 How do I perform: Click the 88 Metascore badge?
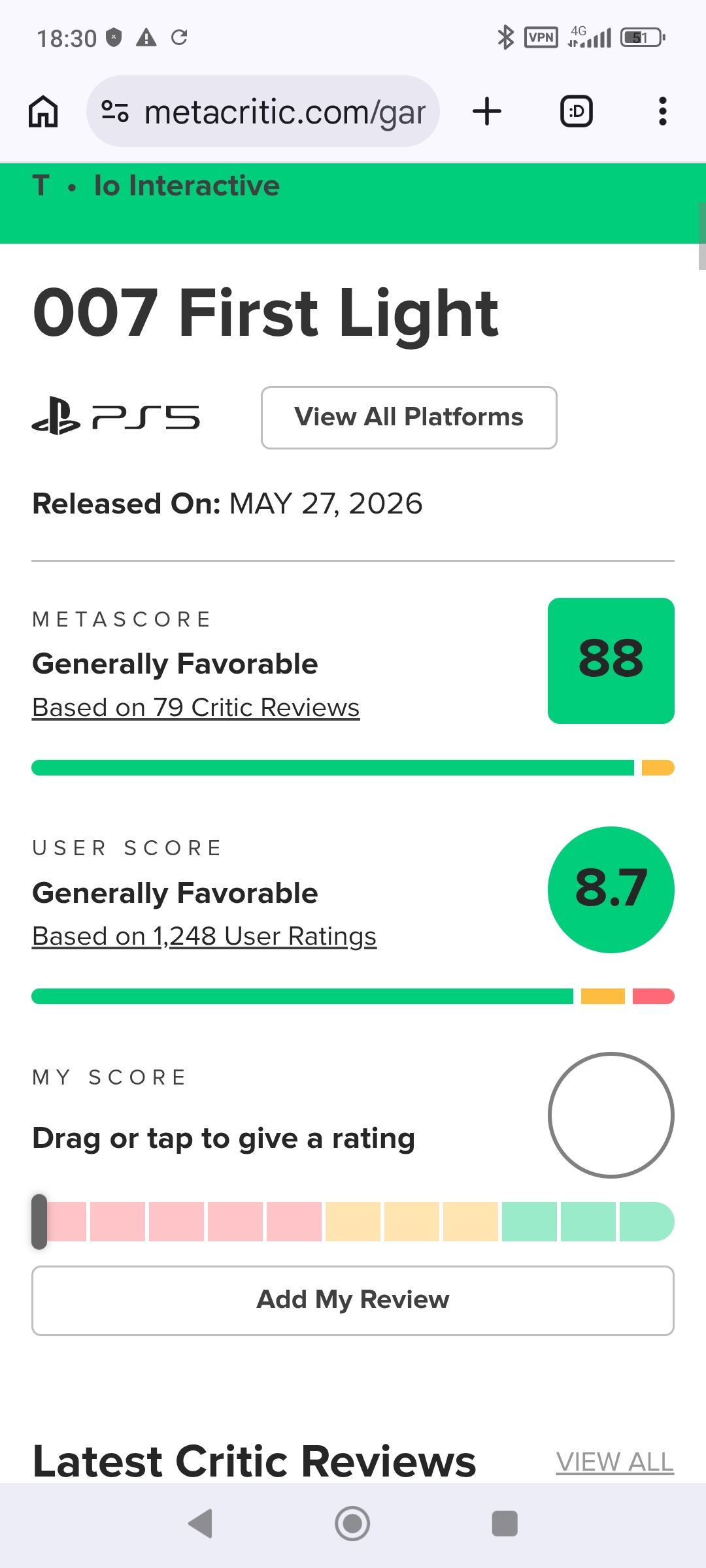(611, 661)
